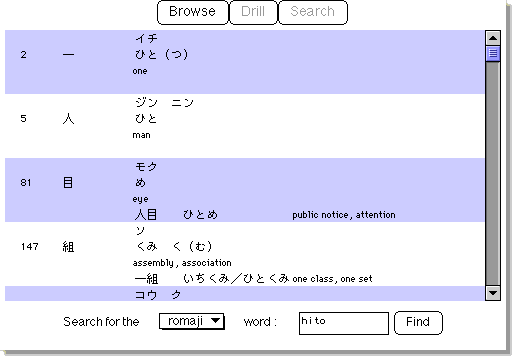
Task: Click the meaning 'public notice, attention'
Action: (x=344, y=215)
